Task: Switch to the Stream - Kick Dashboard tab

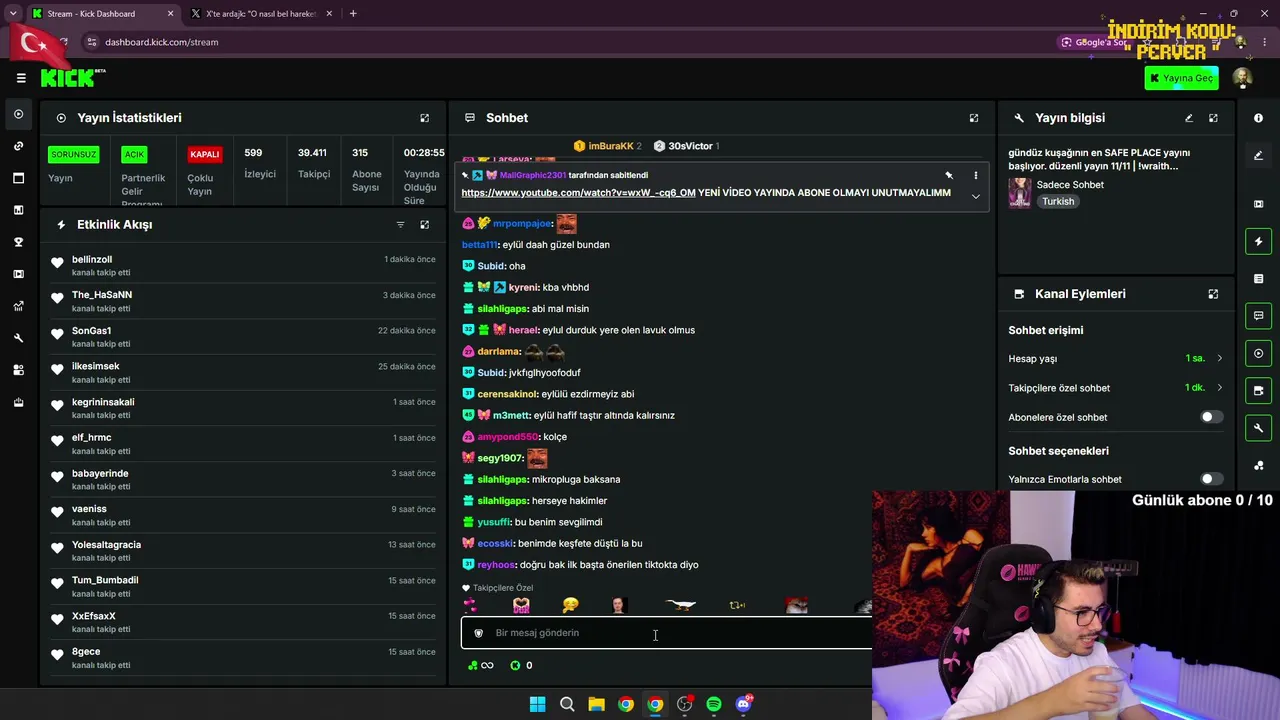Action: [x=102, y=14]
